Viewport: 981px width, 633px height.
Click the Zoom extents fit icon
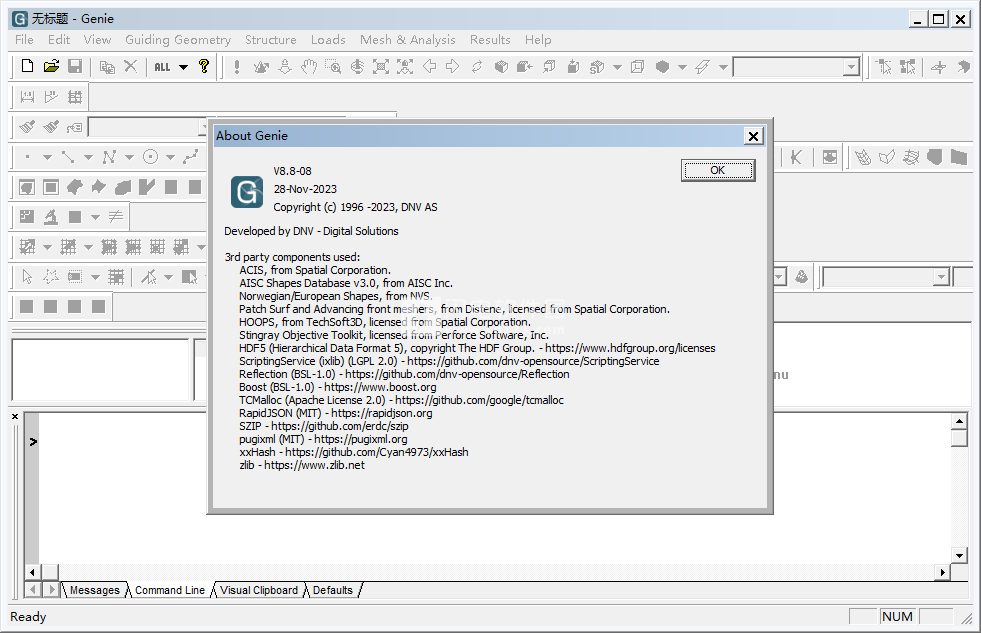coord(380,66)
